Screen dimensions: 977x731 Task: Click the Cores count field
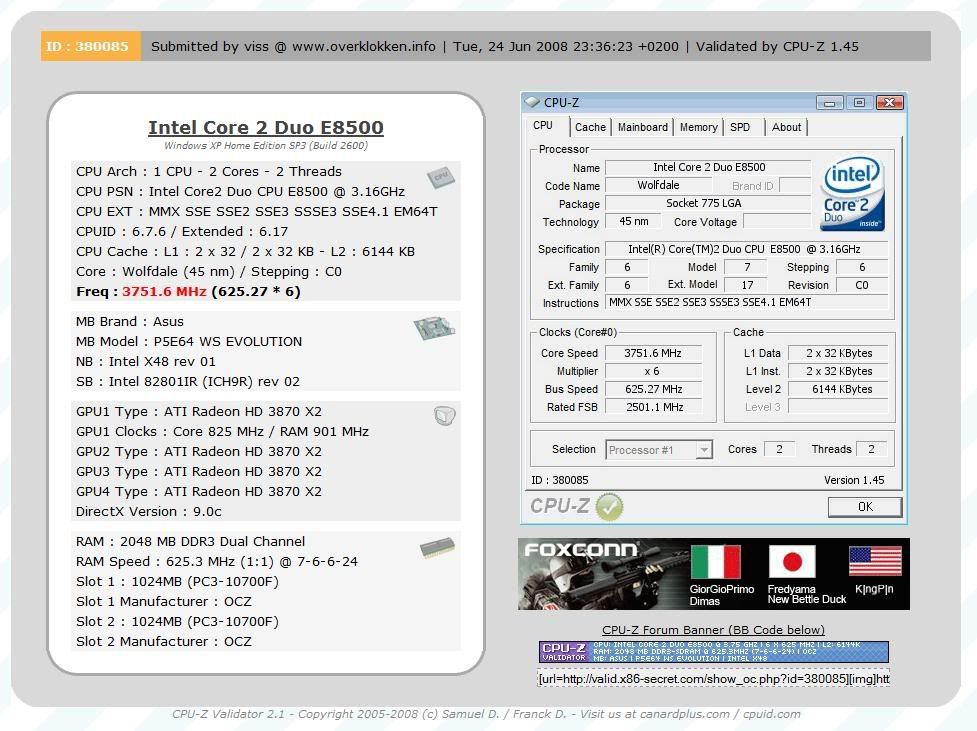(x=779, y=449)
